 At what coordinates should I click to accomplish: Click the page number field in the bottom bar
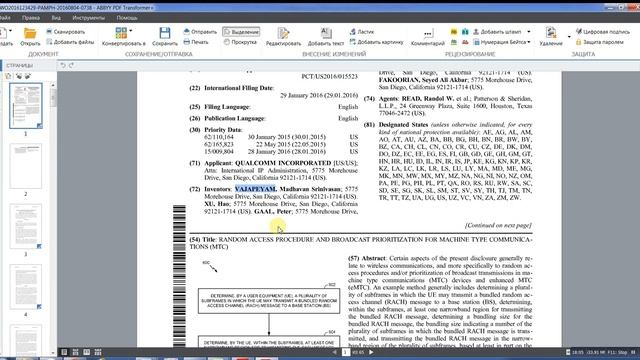coord(346,352)
